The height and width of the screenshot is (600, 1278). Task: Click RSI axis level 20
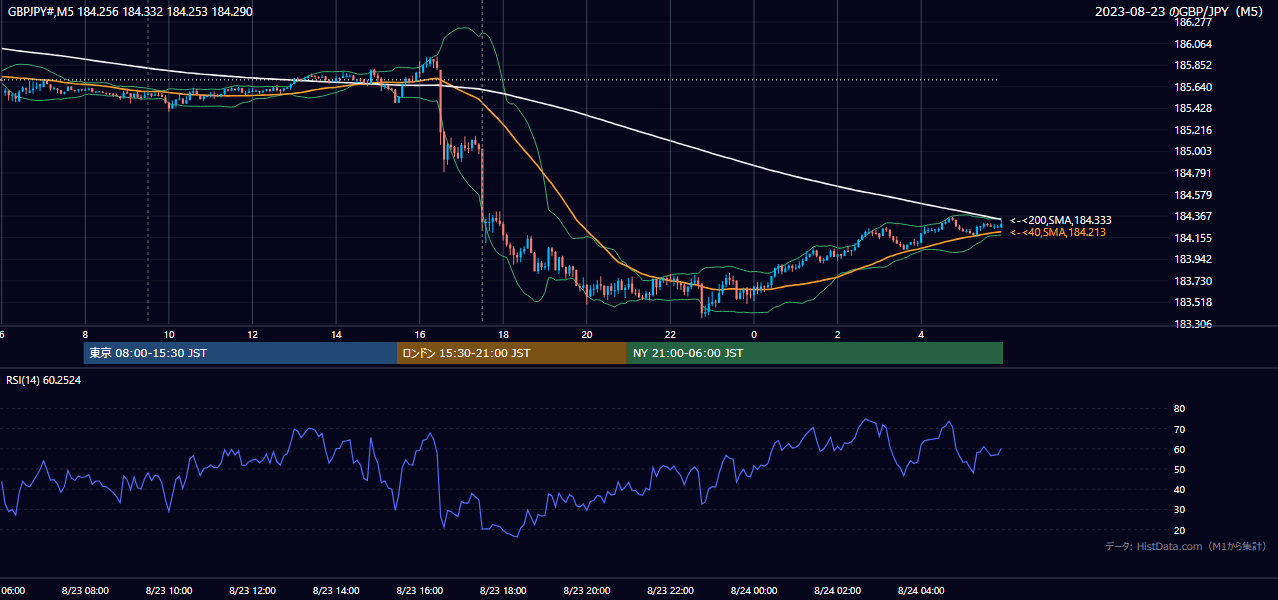pos(1179,530)
